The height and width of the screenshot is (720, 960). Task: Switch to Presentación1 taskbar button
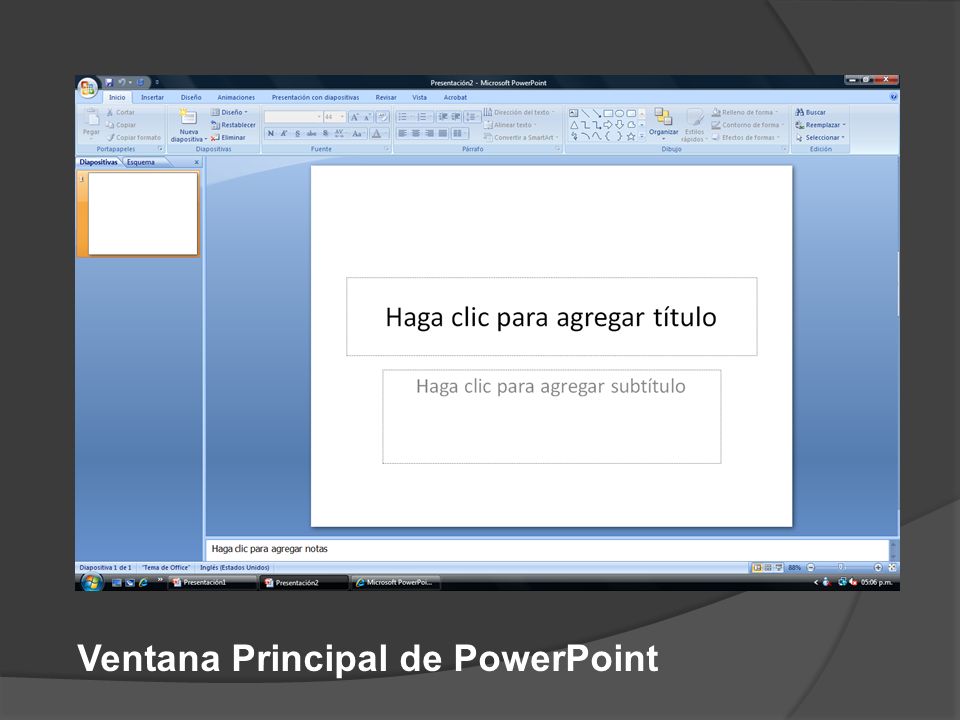point(212,582)
